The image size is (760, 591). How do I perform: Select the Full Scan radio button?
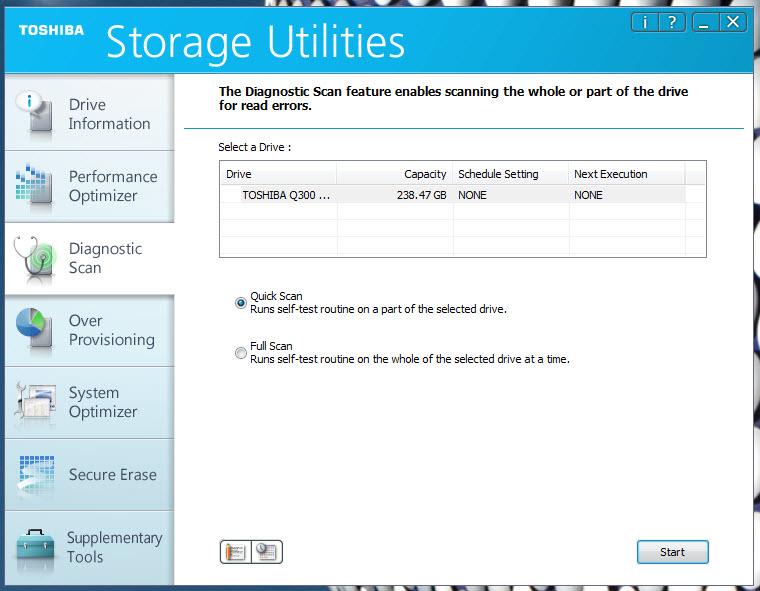240,353
